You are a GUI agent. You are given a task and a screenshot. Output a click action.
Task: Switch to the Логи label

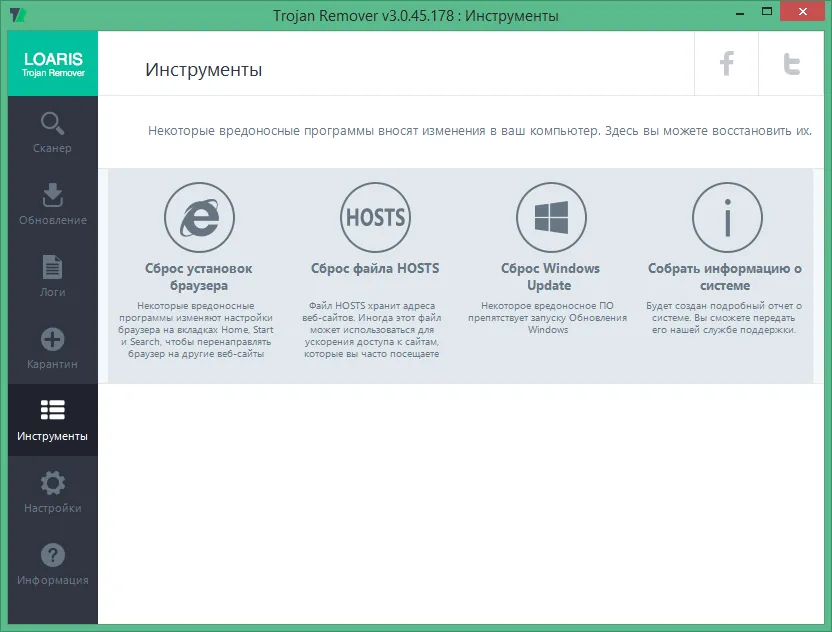click(x=53, y=292)
